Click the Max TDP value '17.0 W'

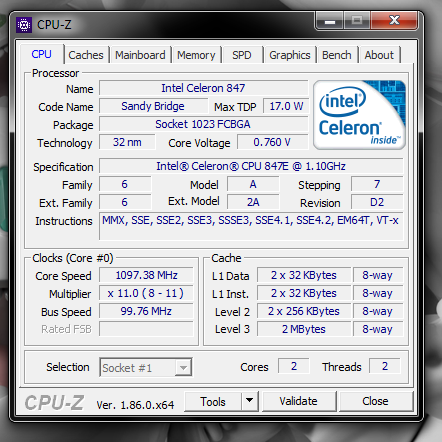point(286,106)
